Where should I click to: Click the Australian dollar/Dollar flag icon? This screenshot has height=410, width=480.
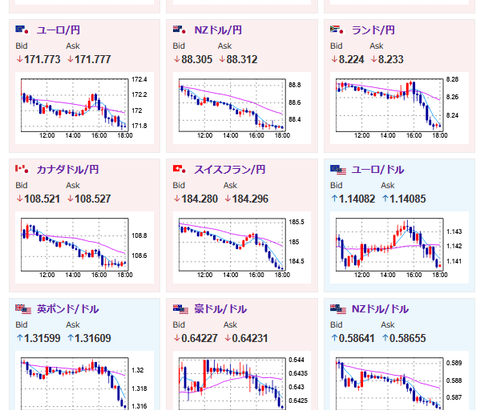coord(181,309)
